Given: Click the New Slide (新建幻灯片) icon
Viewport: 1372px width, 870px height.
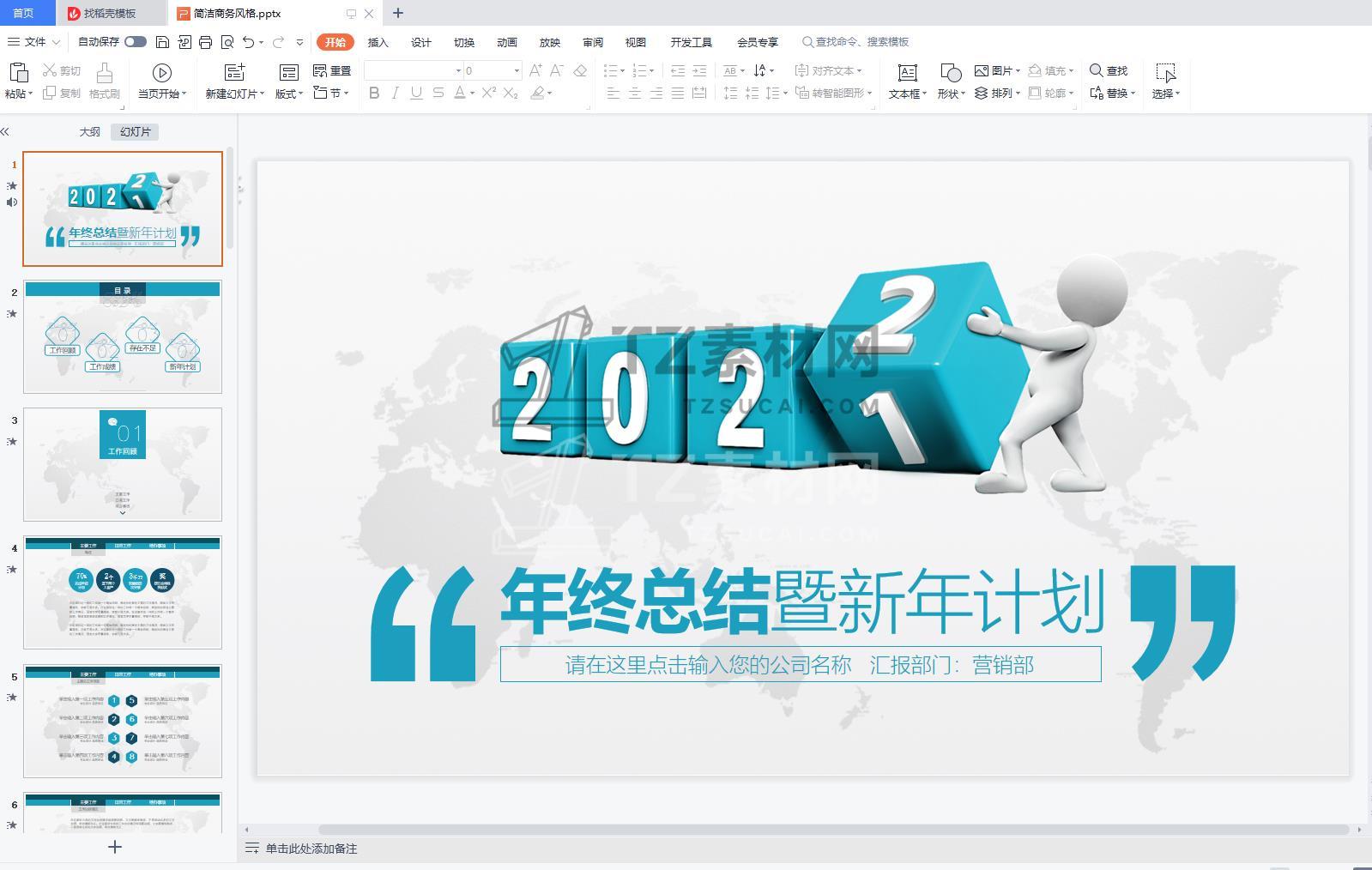Looking at the screenshot, I should [234, 72].
